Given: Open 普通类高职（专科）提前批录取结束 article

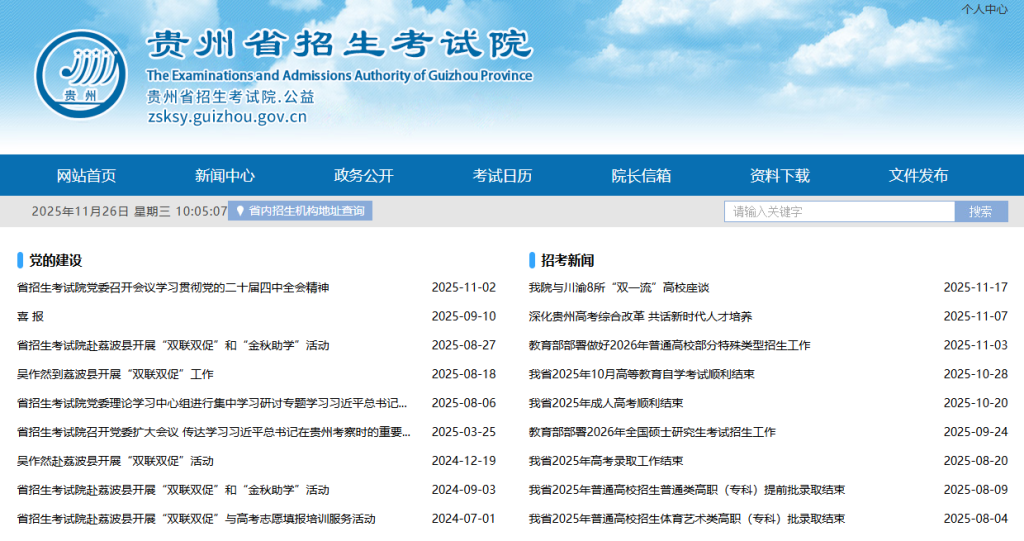Looking at the screenshot, I should [x=687, y=490].
